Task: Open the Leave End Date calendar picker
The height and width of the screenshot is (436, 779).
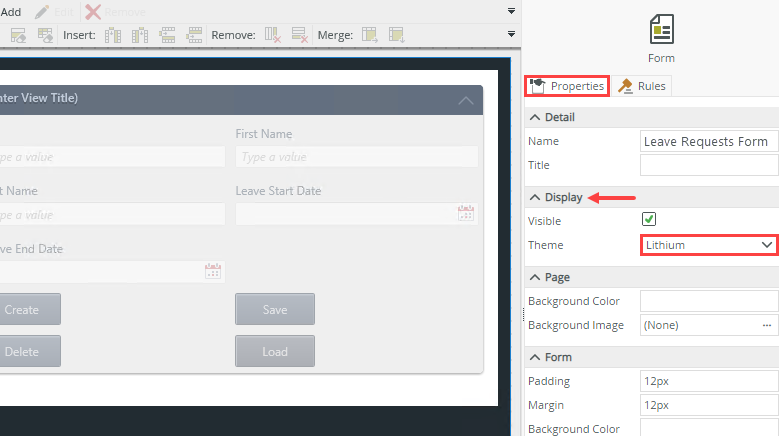Action: coord(213,271)
